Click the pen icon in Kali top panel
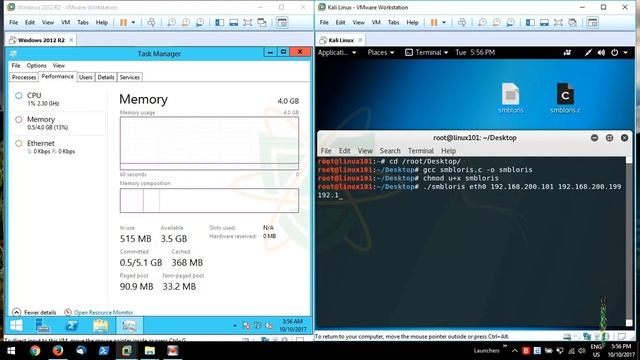The width and height of the screenshot is (640, 360). pos(588,53)
